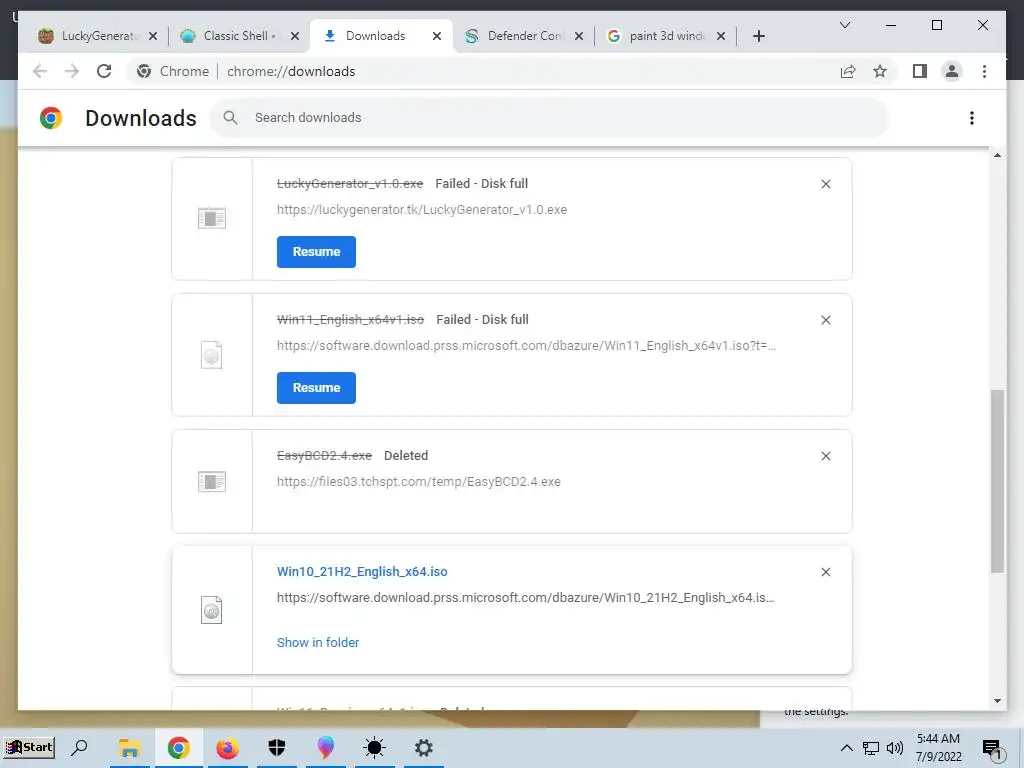This screenshot has height=768, width=1024.
Task: Click the share page icon in address bar
Action: pyautogui.click(x=848, y=71)
